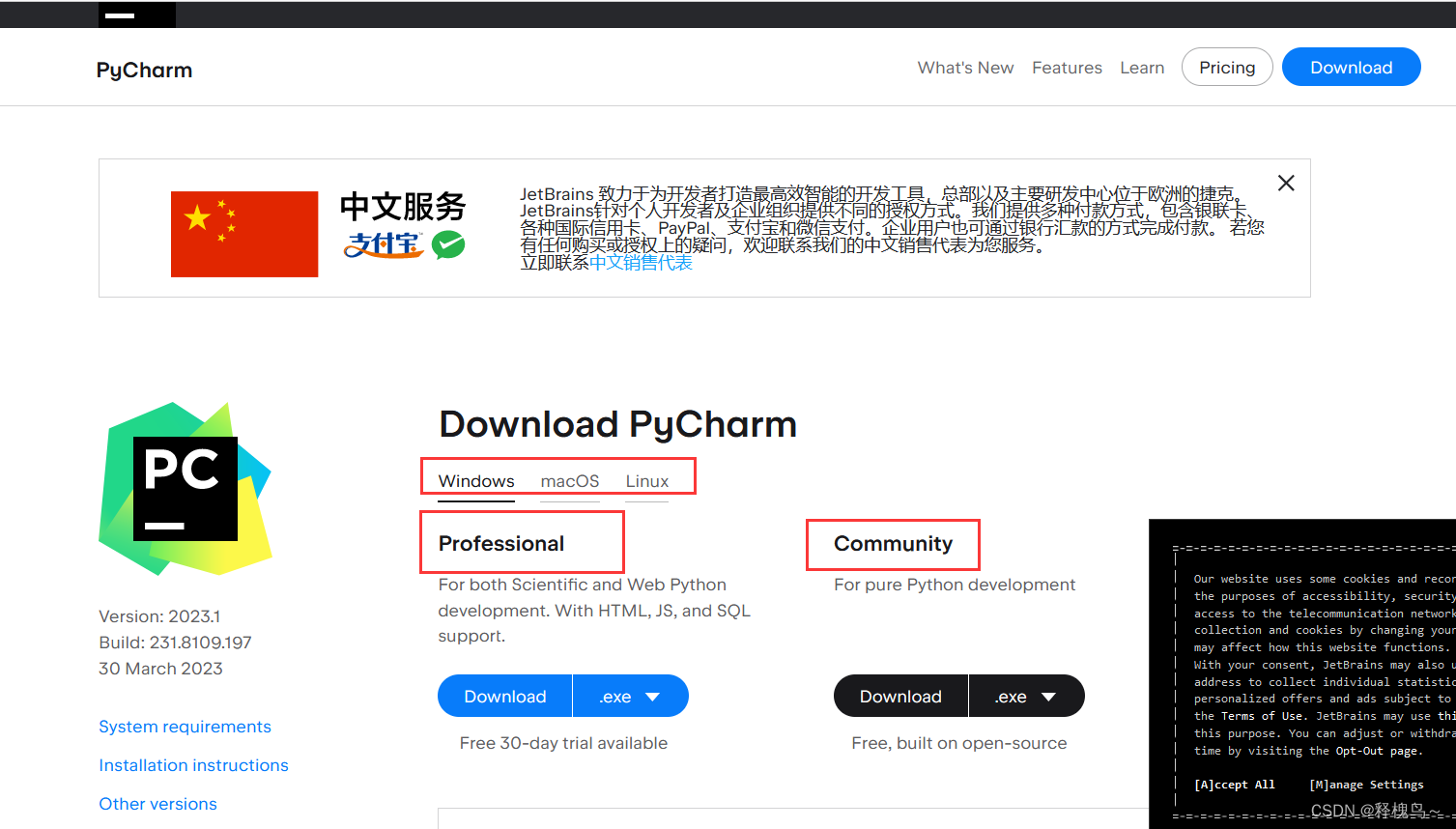The height and width of the screenshot is (829, 1456).
Task: Download PyCharm Professional edition
Action: [504, 696]
